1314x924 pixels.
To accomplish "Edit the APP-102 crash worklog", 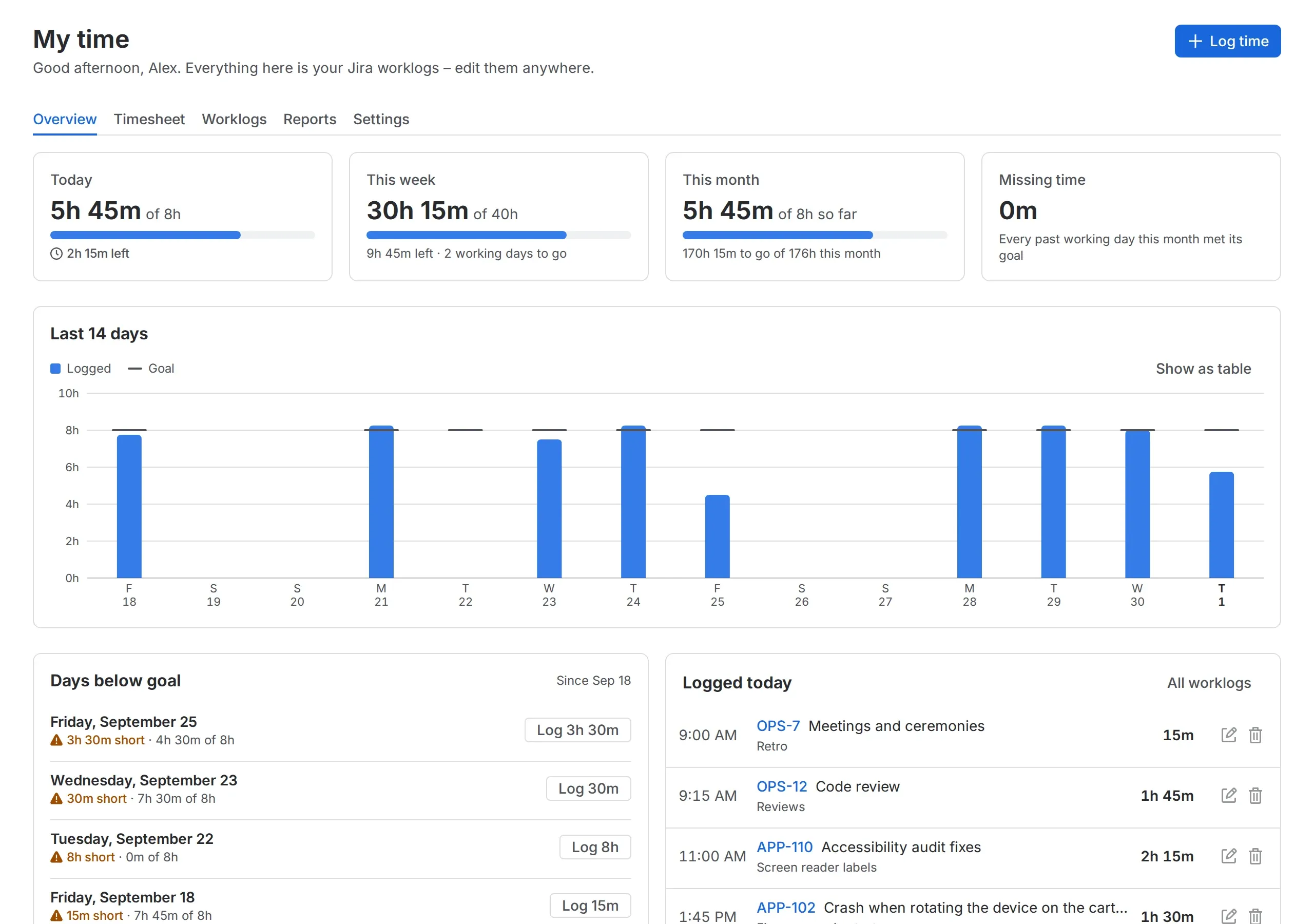I will 1229,916.
